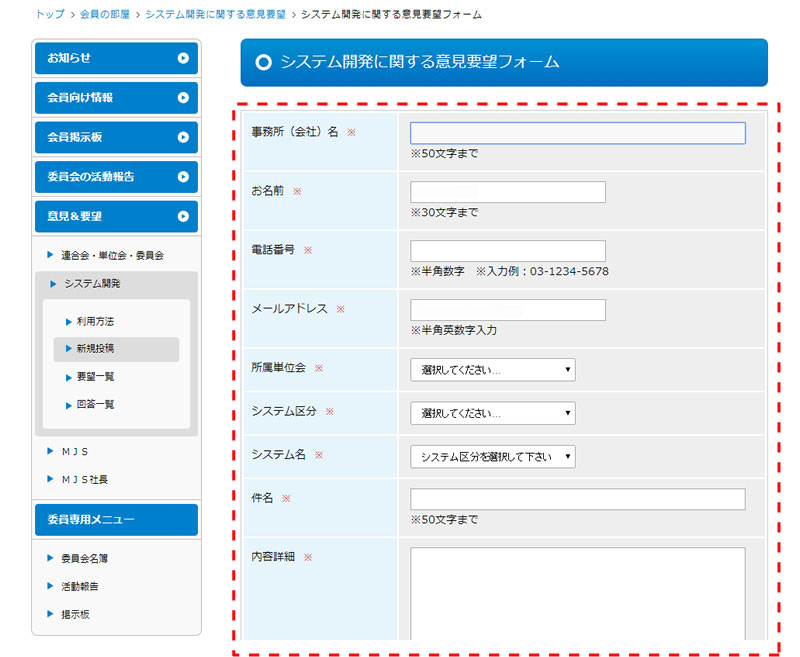Click the システム開発に関する意見要望フォーム heading
The height and width of the screenshot is (657, 800).
pos(419,62)
